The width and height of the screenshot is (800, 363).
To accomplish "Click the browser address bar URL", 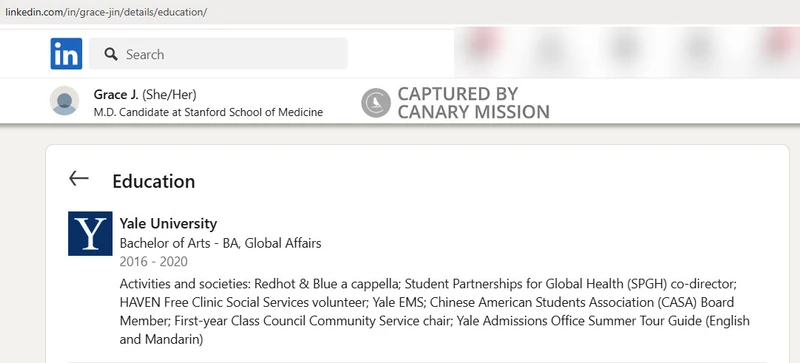I will point(106,12).
